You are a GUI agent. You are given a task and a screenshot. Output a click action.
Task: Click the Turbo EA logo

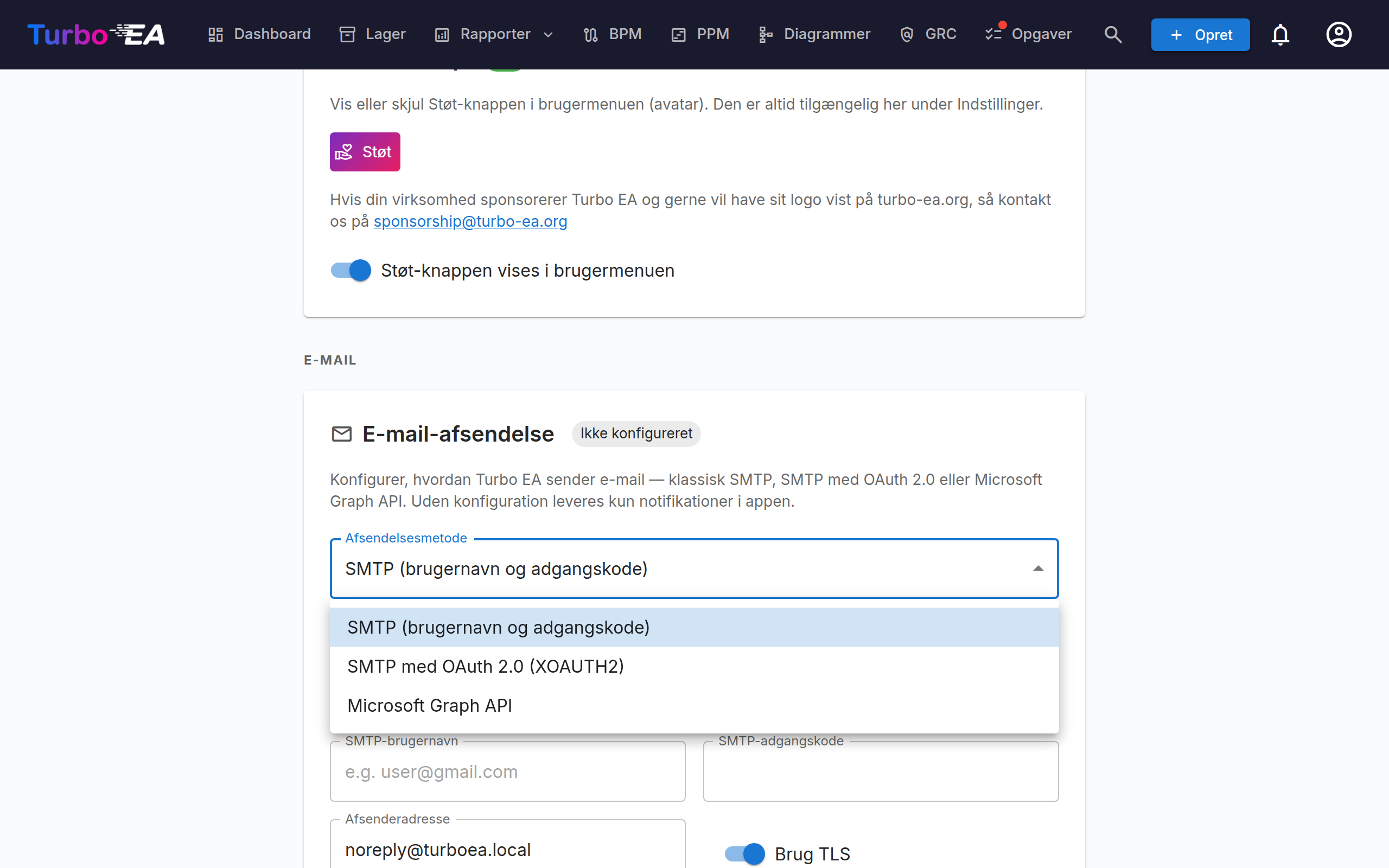pos(96,34)
